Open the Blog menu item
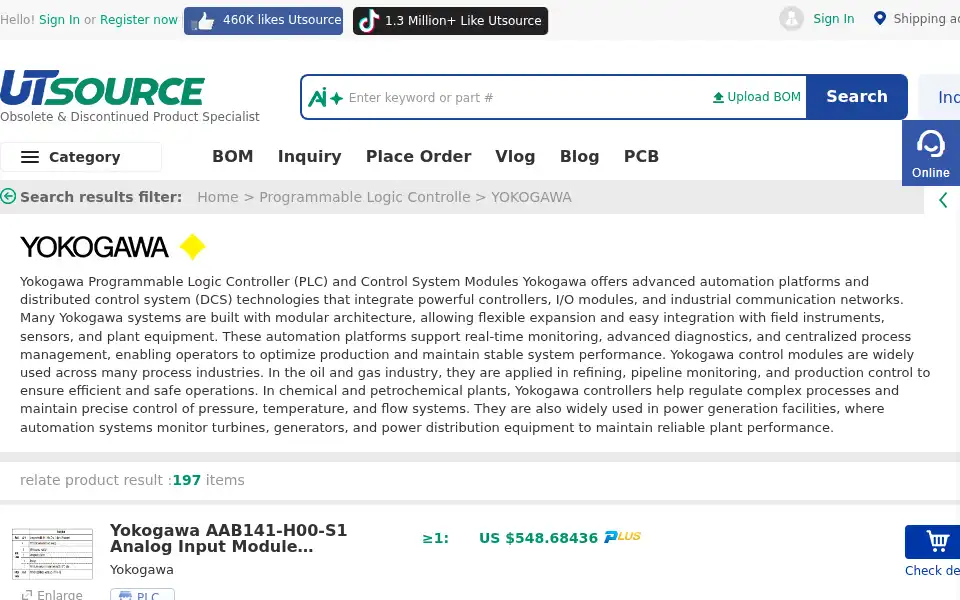This screenshot has height=600, width=960. point(579,157)
